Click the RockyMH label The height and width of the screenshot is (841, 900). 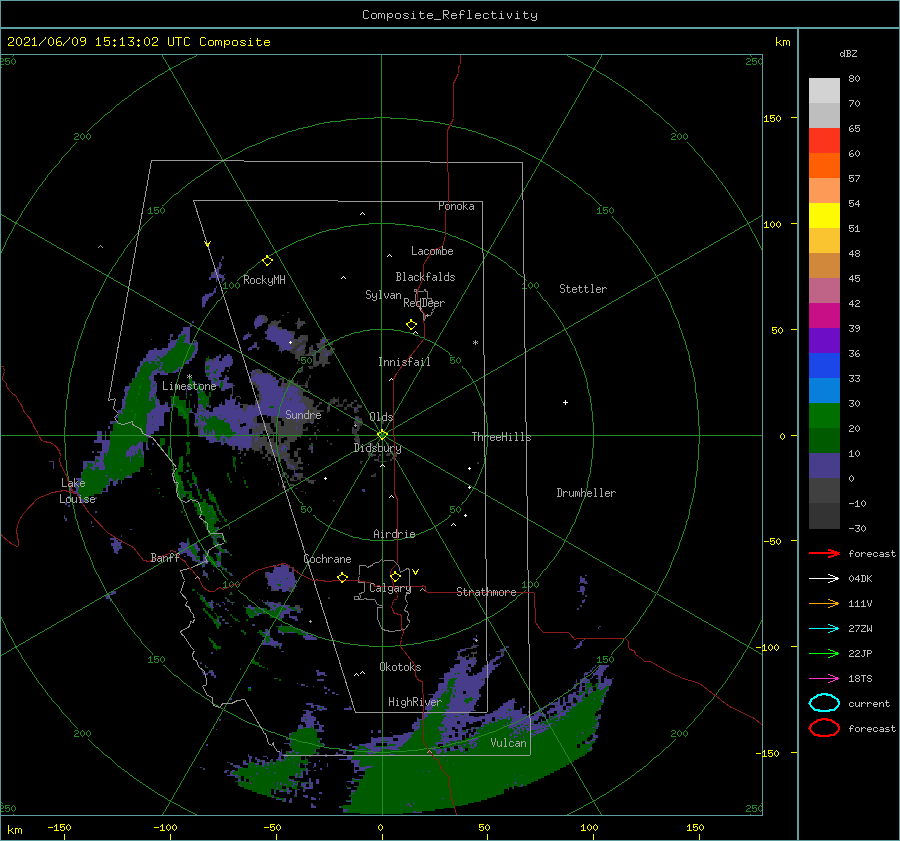(264, 280)
